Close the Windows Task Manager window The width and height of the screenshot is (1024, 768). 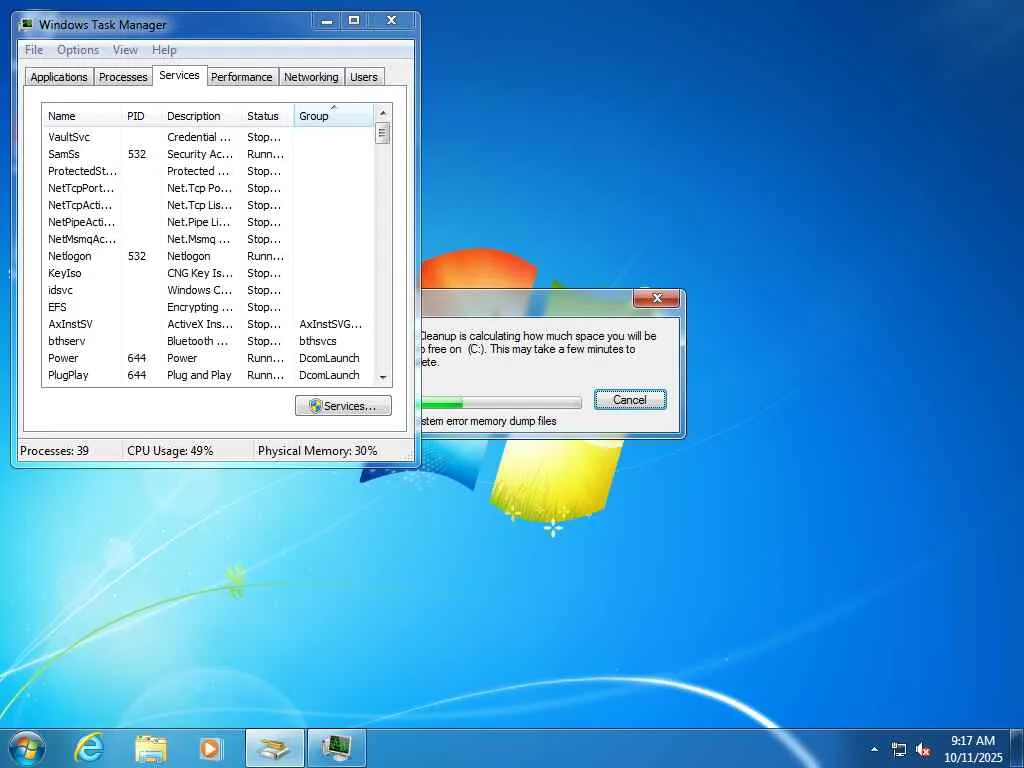click(x=391, y=21)
